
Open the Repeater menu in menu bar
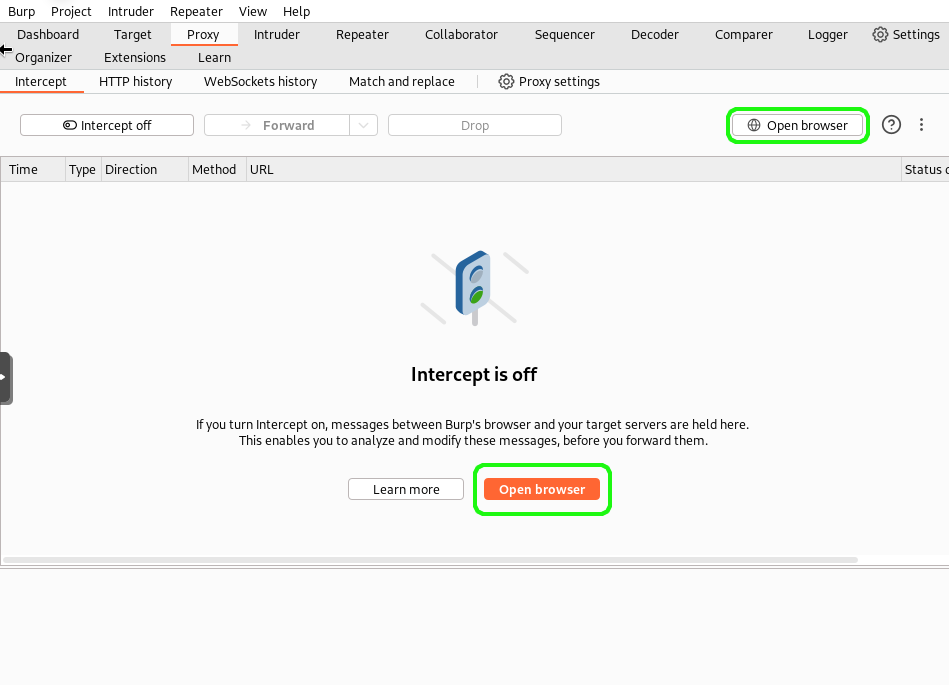(x=196, y=12)
